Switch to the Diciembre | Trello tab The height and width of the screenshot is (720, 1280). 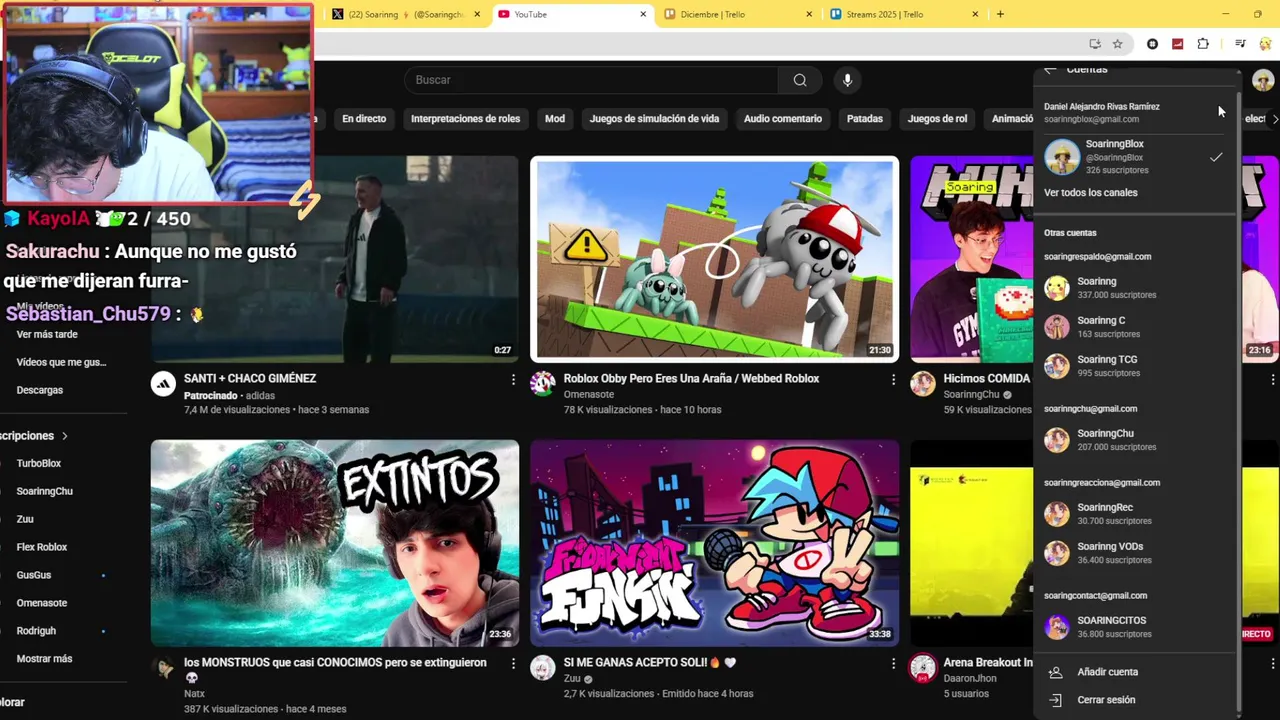point(738,14)
